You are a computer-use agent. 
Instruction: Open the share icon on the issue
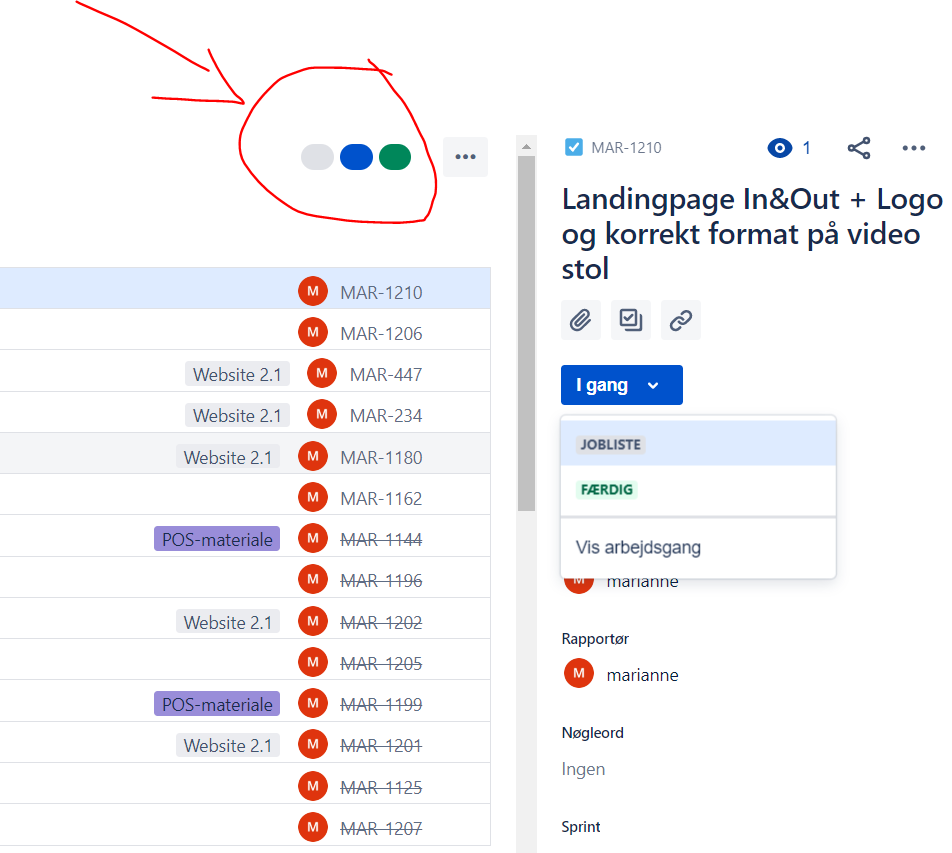tap(859, 148)
